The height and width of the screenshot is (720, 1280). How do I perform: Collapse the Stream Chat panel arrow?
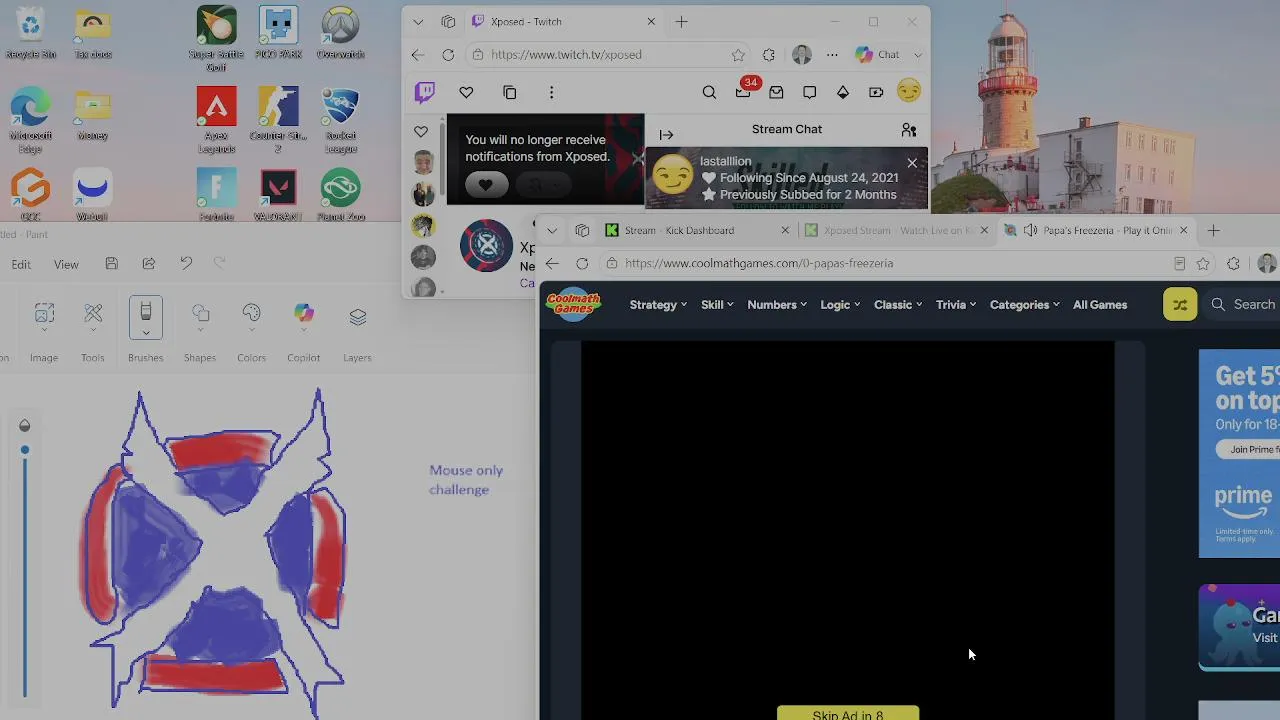[x=666, y=134]
